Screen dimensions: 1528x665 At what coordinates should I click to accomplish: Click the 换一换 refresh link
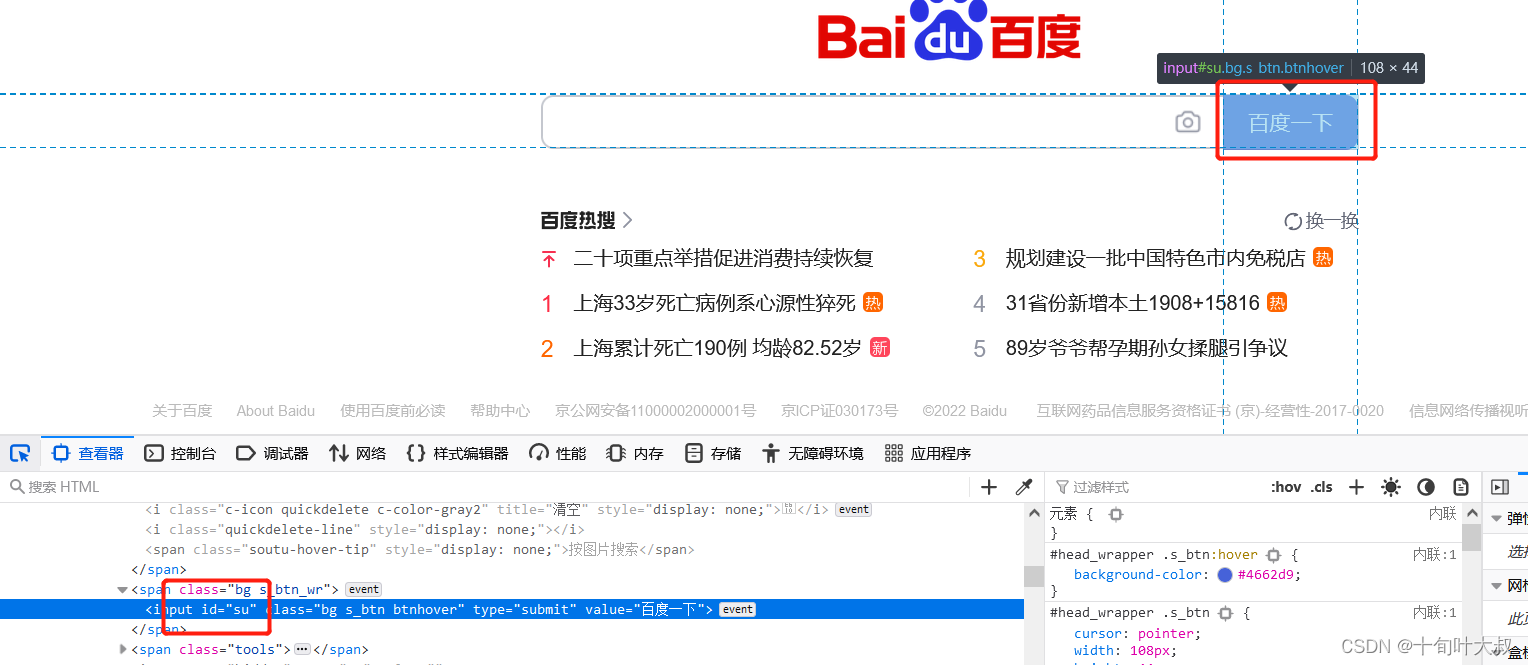coord(1321,221)
